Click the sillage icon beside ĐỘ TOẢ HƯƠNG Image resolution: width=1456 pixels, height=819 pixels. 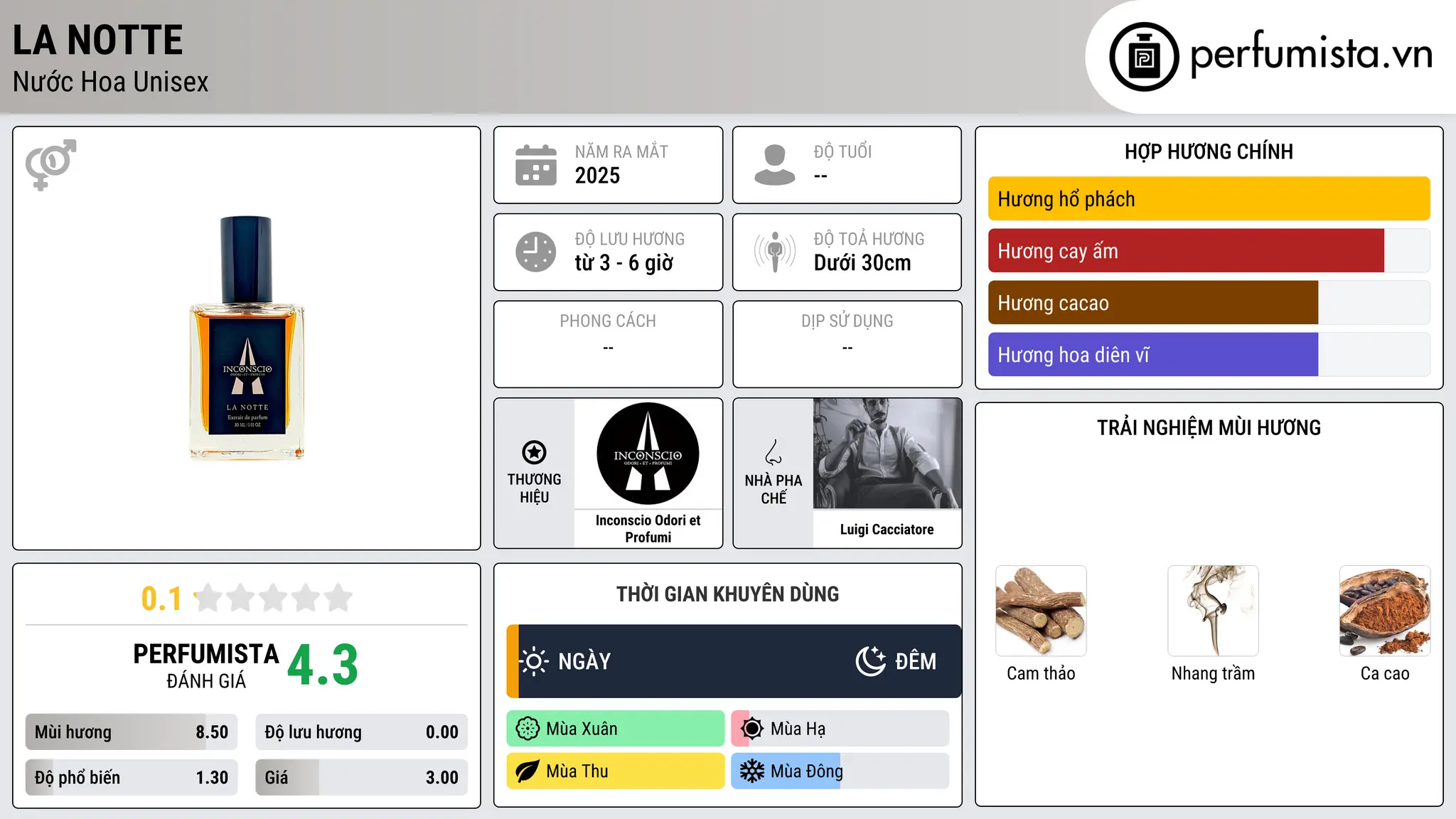click(x=775, y=252)
